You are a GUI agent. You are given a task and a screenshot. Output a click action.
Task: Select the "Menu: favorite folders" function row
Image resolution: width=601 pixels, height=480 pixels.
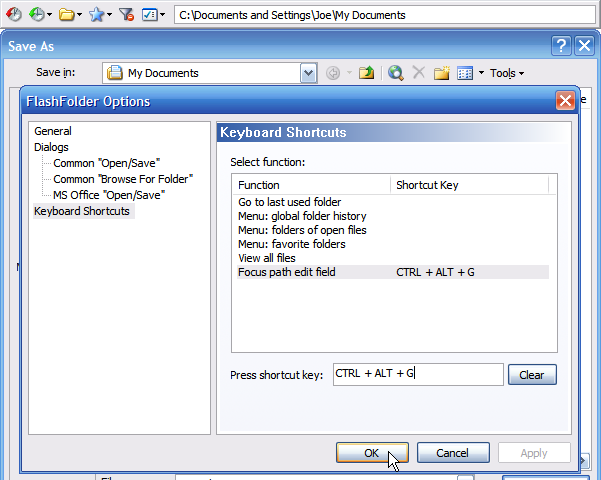(292, 244)
